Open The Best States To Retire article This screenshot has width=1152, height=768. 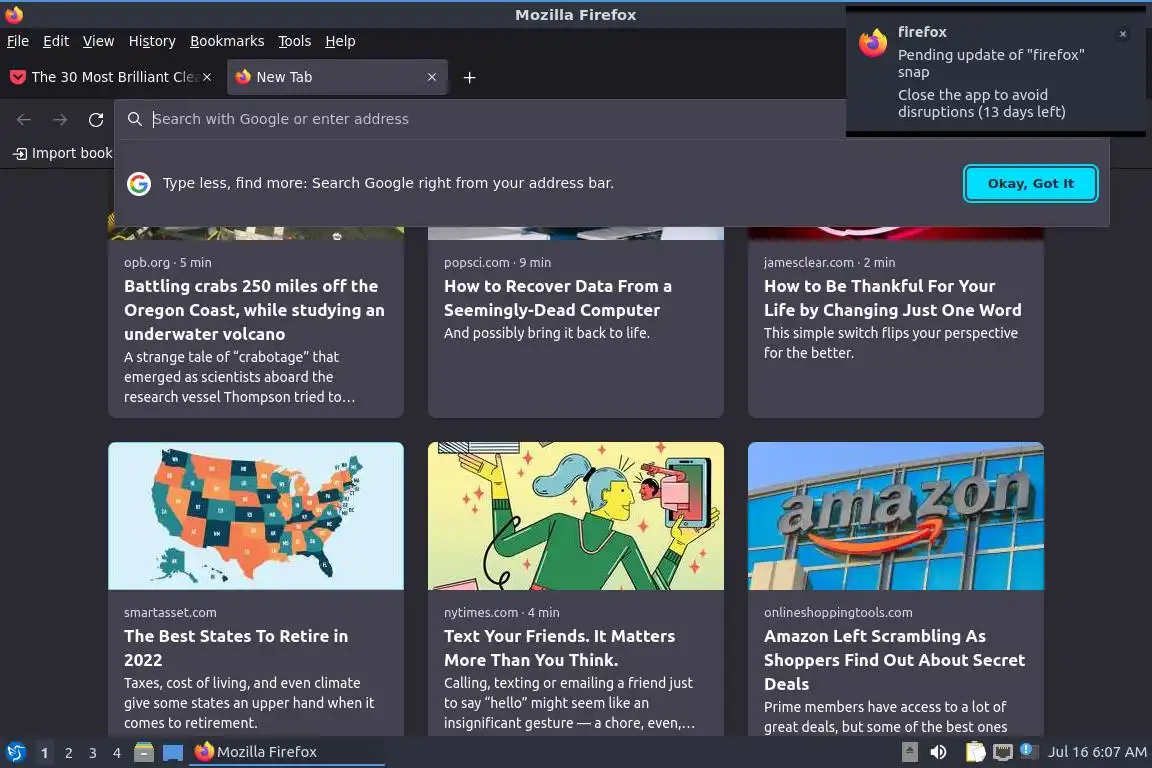(x=236, y=648)
